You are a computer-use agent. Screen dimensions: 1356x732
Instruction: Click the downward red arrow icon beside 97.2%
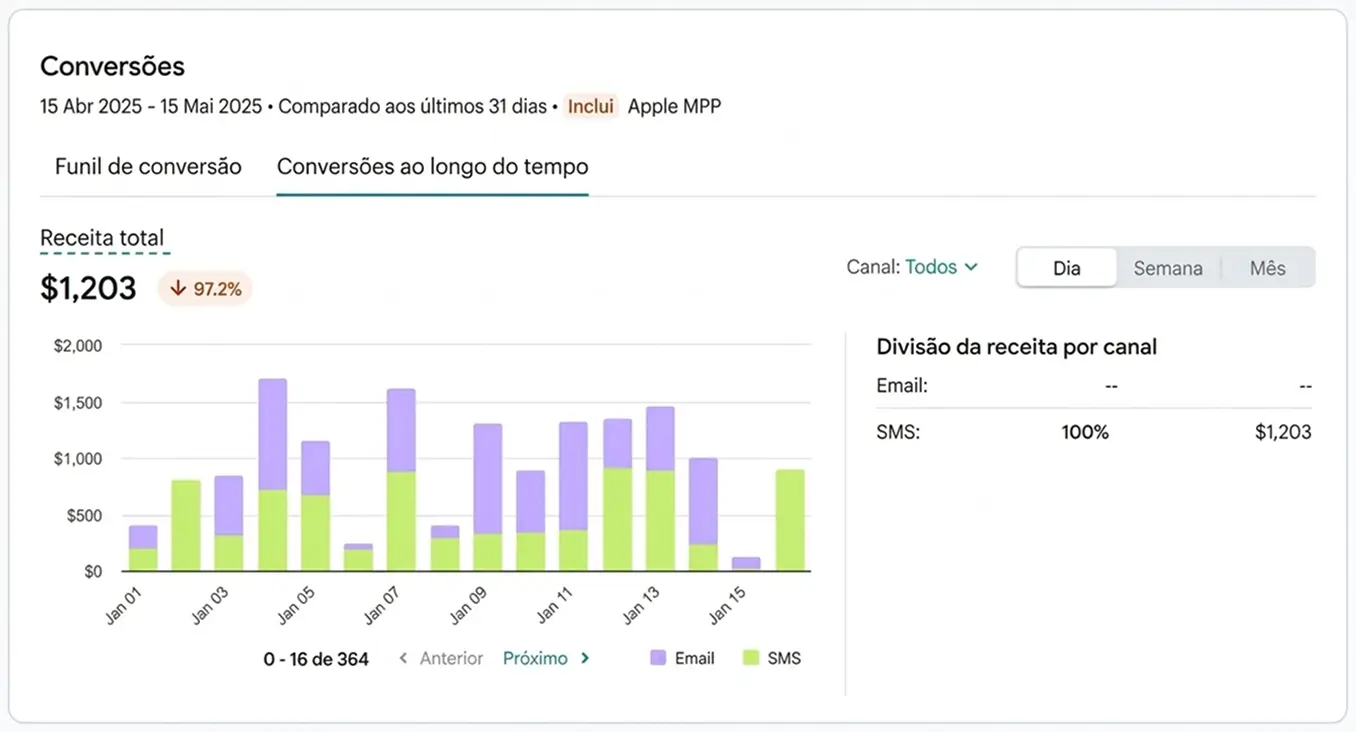tap(178, 288)
